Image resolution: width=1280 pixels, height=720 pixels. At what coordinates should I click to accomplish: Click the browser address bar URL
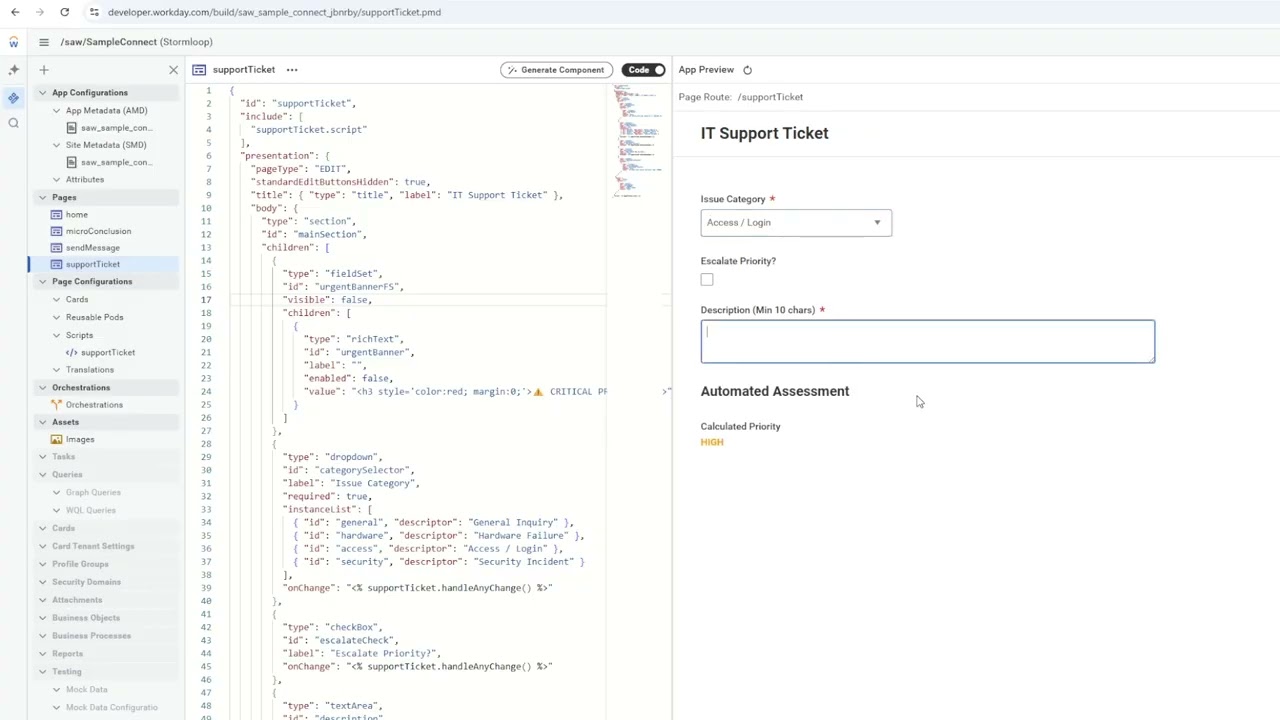(x=274, y=12)
